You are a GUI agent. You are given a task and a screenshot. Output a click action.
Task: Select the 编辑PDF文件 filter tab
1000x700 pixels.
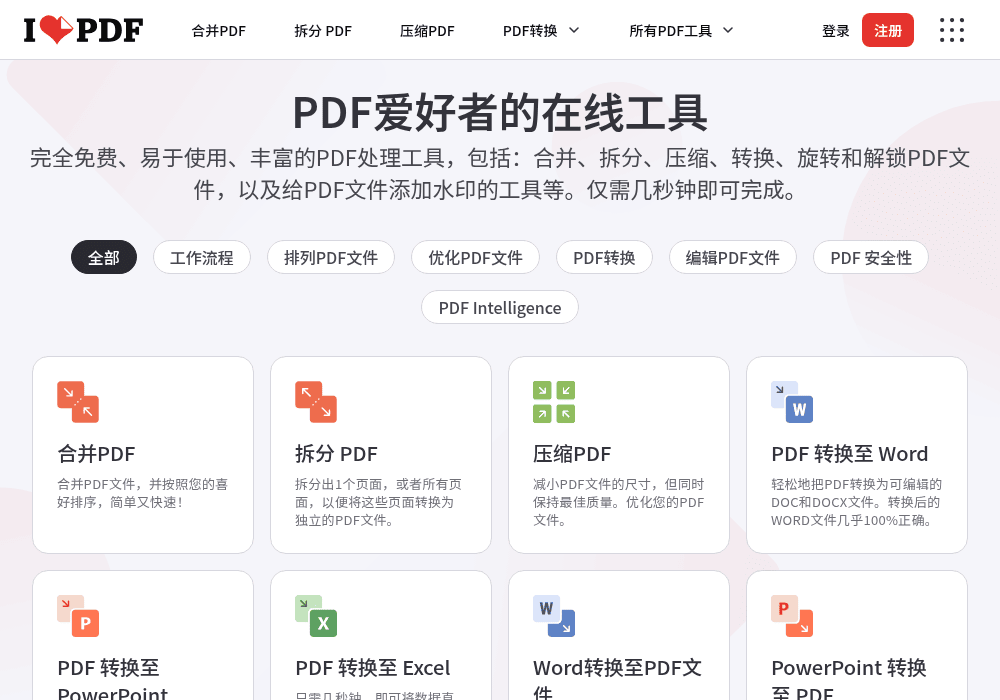pyautogui.click(x=733, y=258)
